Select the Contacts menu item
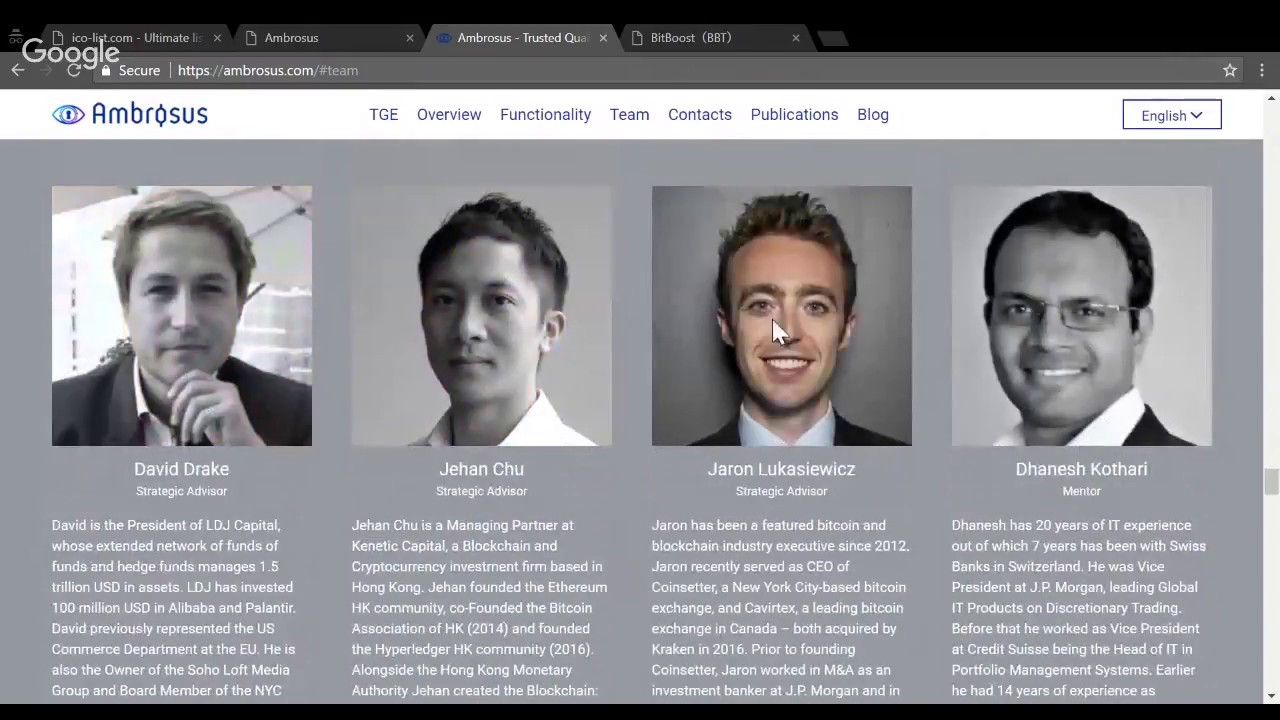 pyautogui.click(x=699, y=114)
